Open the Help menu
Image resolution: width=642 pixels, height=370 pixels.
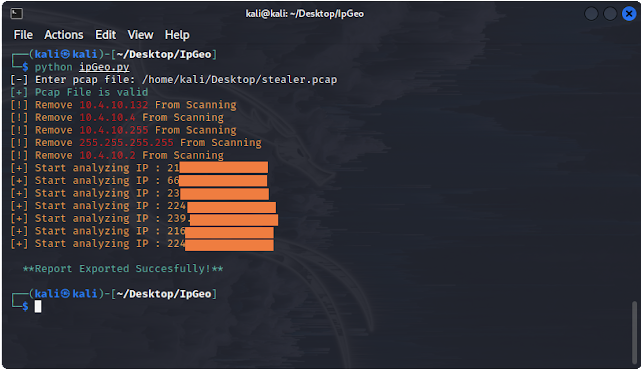click(x=177, y=35)
